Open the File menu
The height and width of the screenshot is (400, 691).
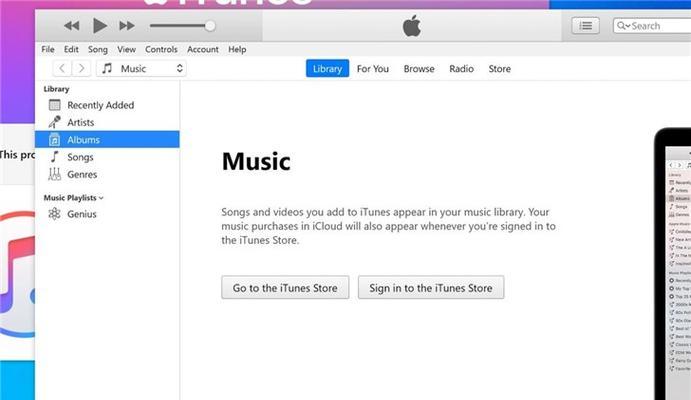click(x=48, y=49)
